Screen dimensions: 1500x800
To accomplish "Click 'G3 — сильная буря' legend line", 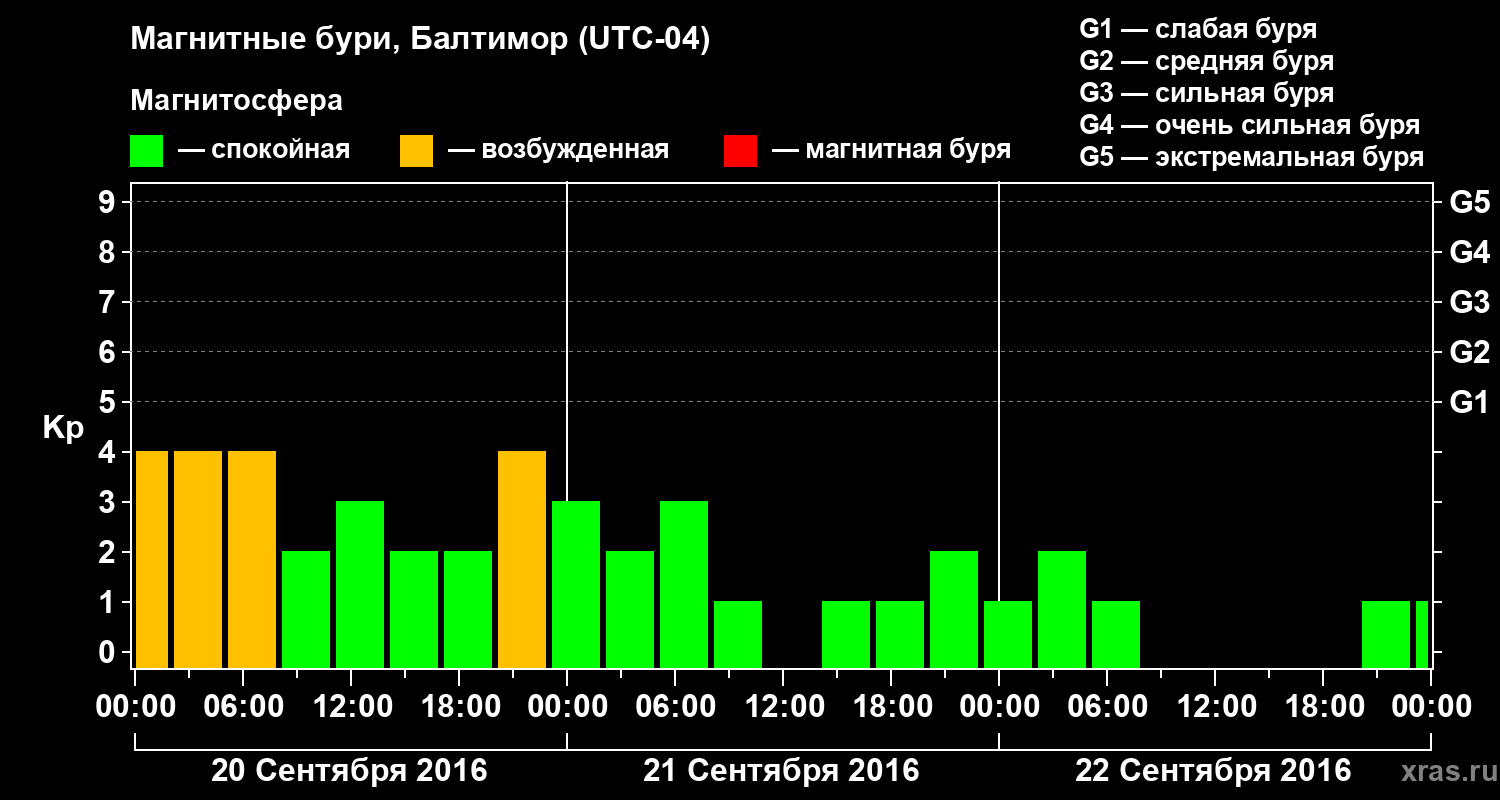I will pyautogui.click(x=1206, y=93).
